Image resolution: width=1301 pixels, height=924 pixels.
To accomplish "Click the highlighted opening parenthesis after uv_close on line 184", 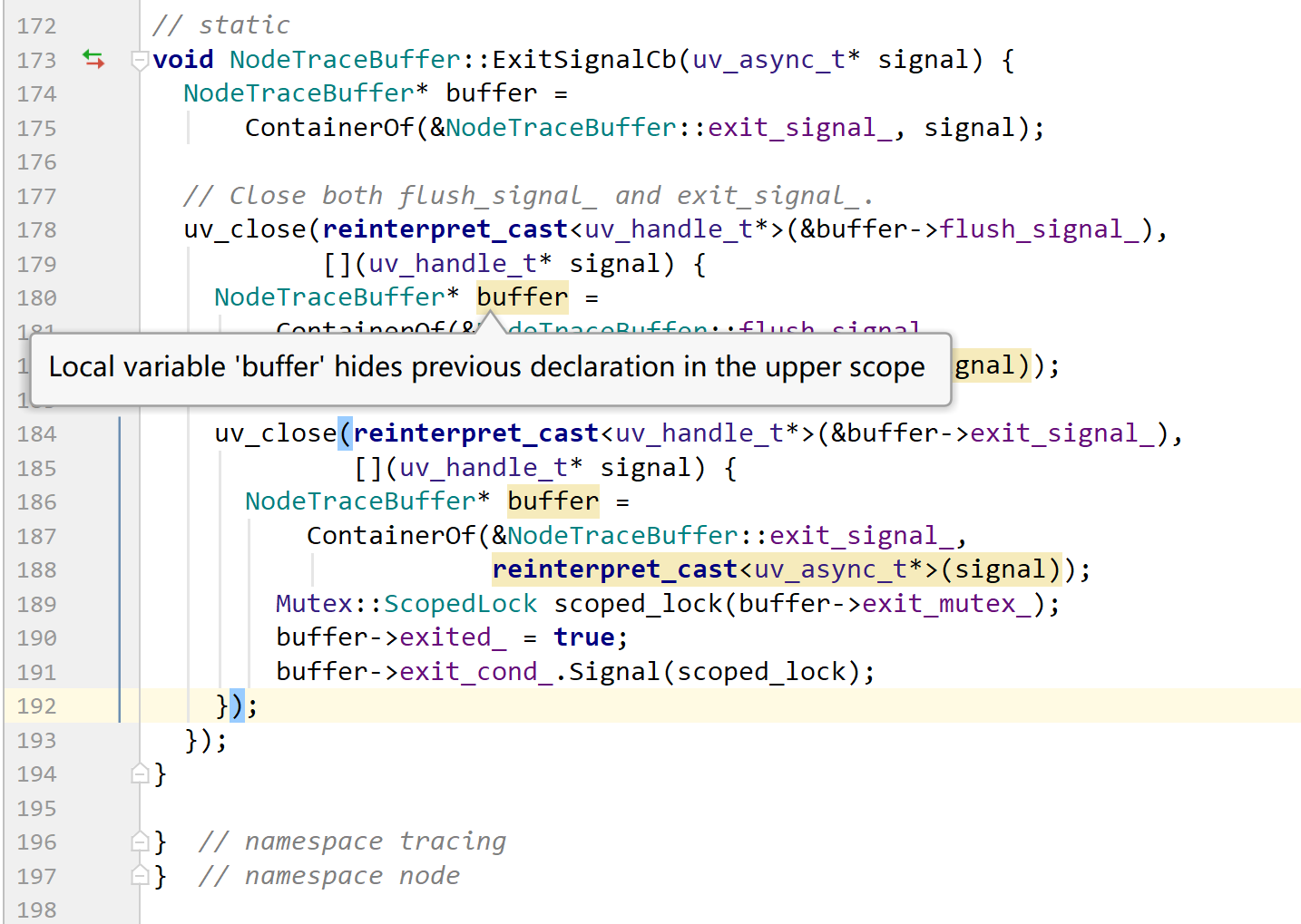I will (x=345, y=433).
